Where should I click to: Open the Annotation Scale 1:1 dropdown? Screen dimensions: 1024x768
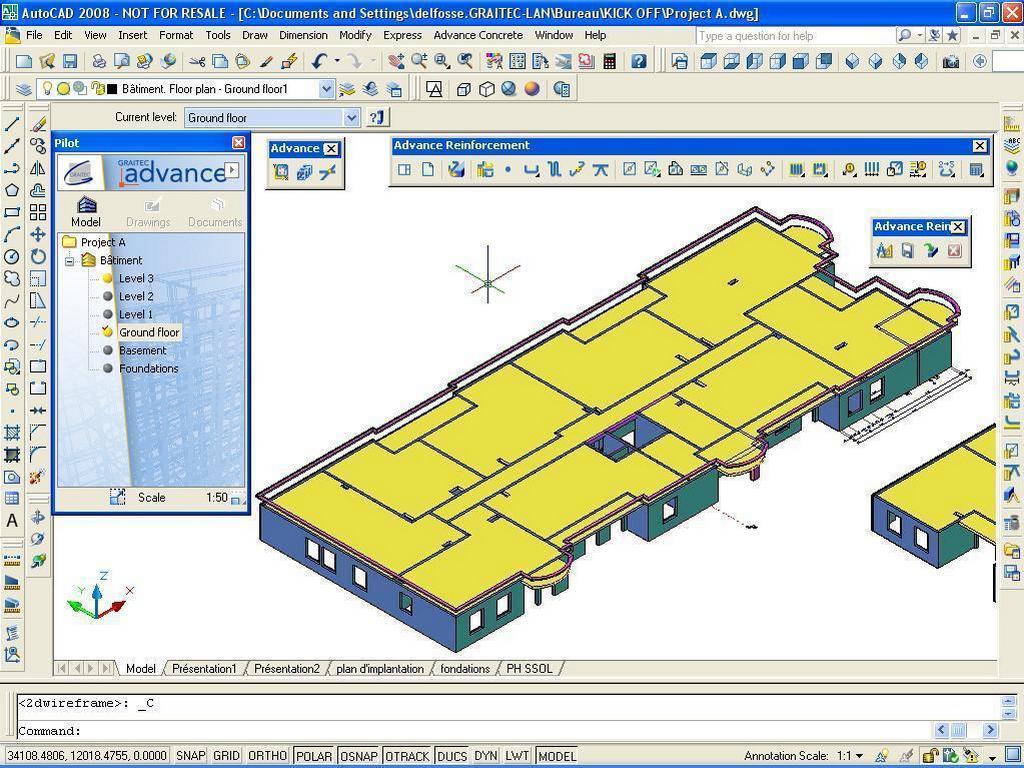pos(859,756)
